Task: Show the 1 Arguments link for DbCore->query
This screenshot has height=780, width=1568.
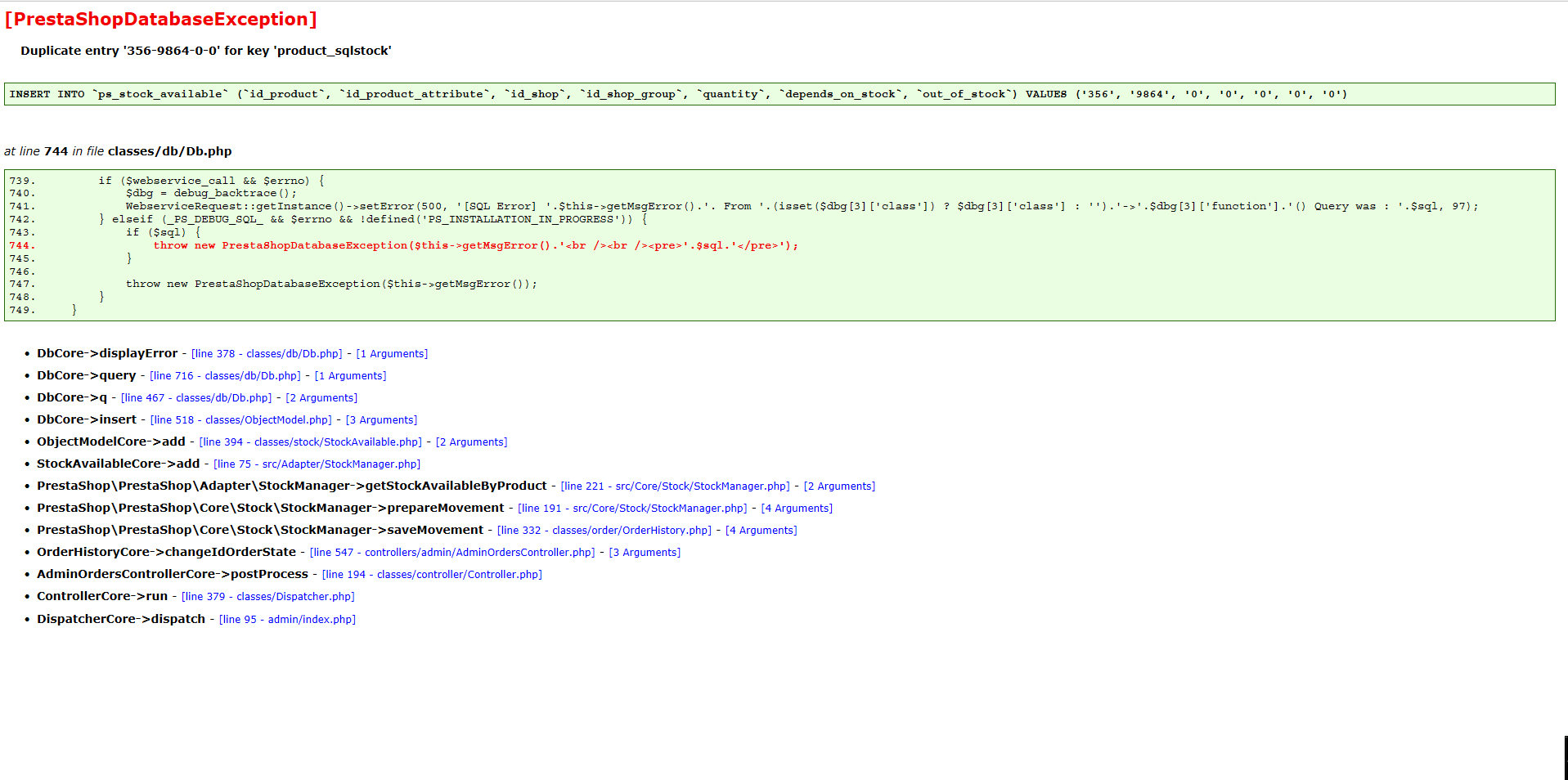Action: (x=350, y=376)
